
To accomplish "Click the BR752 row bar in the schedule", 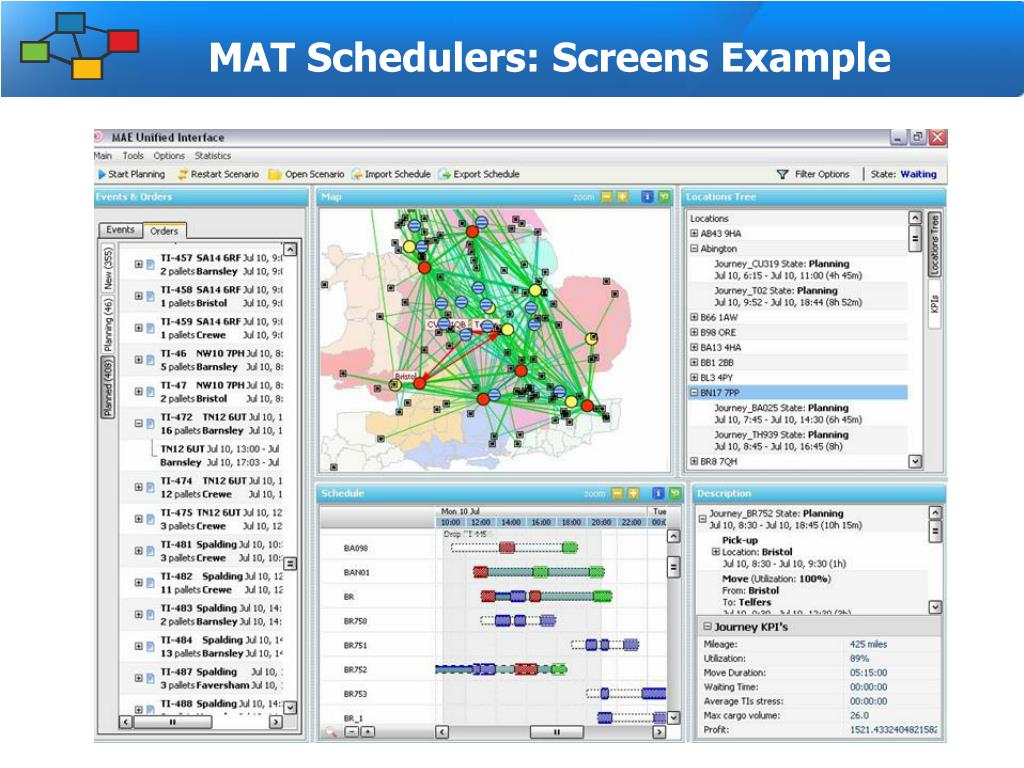I will click(501, 669).
